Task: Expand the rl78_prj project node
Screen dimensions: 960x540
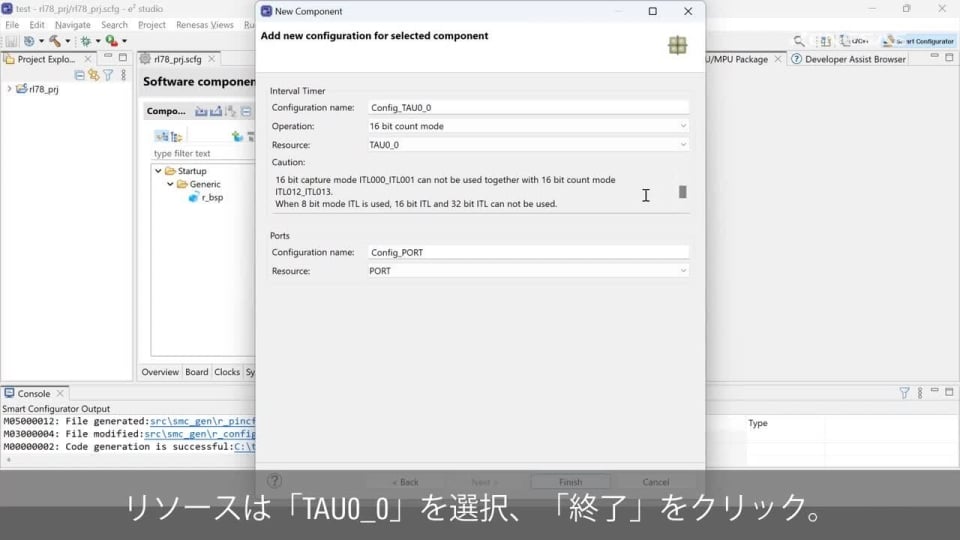Action: click(x=10, y=89)
